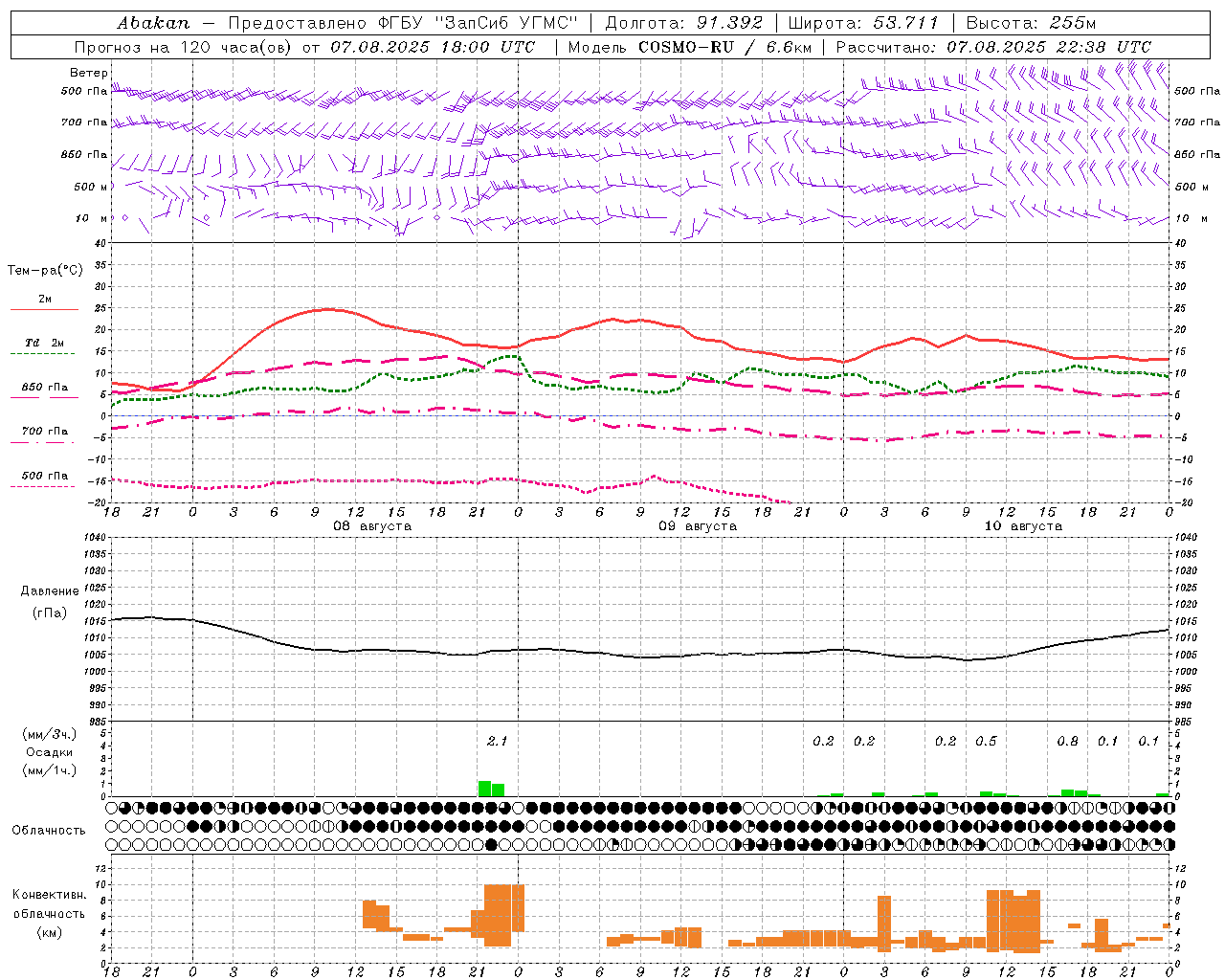The image size is (1225, 980).
Task: Click the "09 августа" date label
Action: pyautogui.click(x=698, y=526)
